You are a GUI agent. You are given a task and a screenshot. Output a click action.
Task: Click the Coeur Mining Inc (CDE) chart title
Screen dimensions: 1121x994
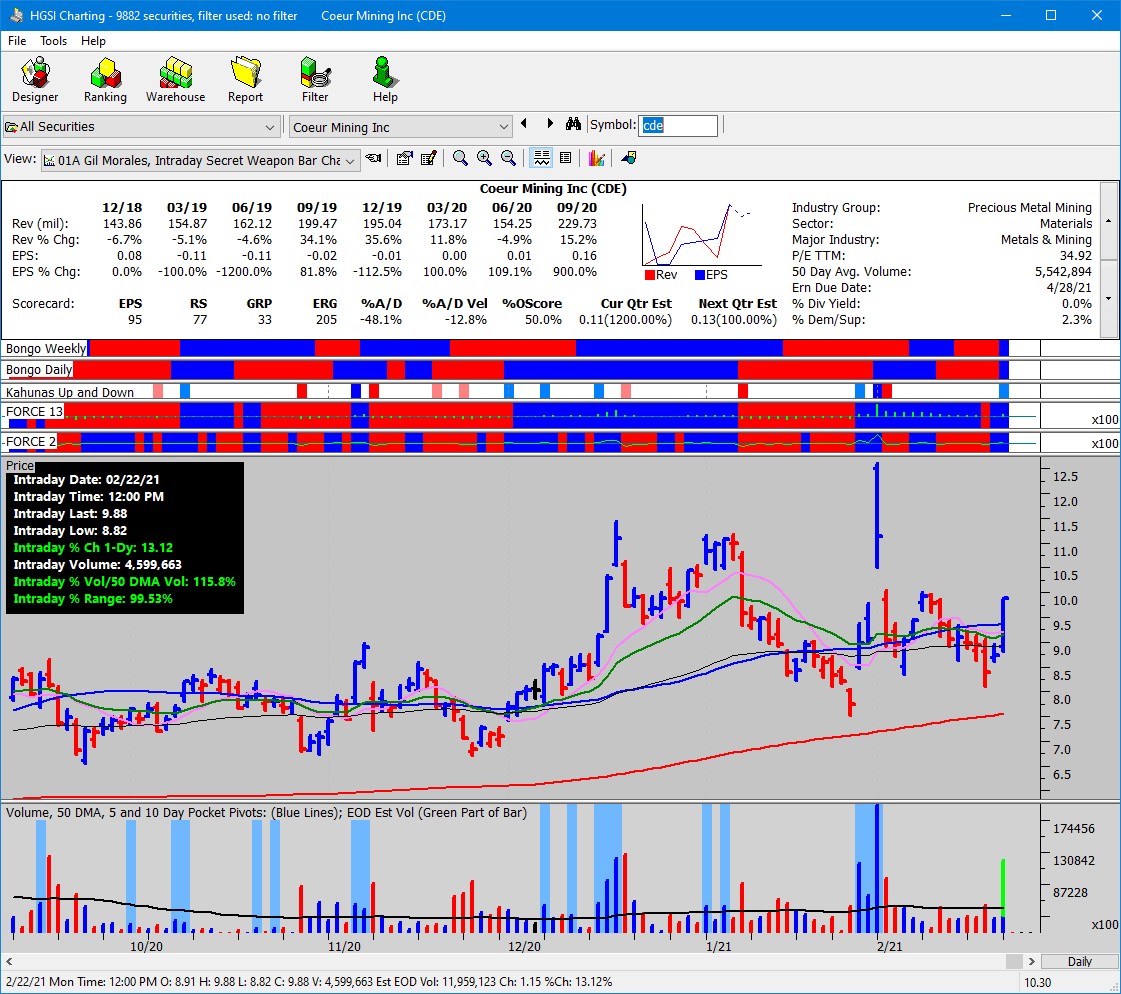pyautogui.click(x=553, y=189)
